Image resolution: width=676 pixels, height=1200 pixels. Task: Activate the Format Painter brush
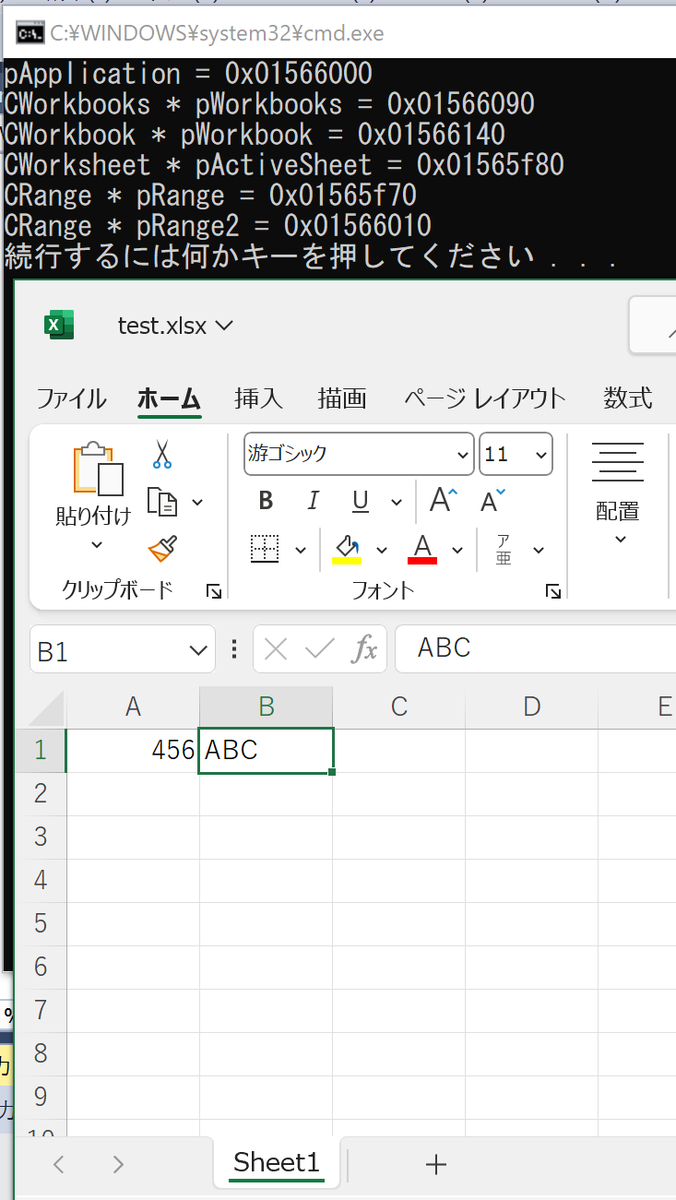click(x=162, y=548)
